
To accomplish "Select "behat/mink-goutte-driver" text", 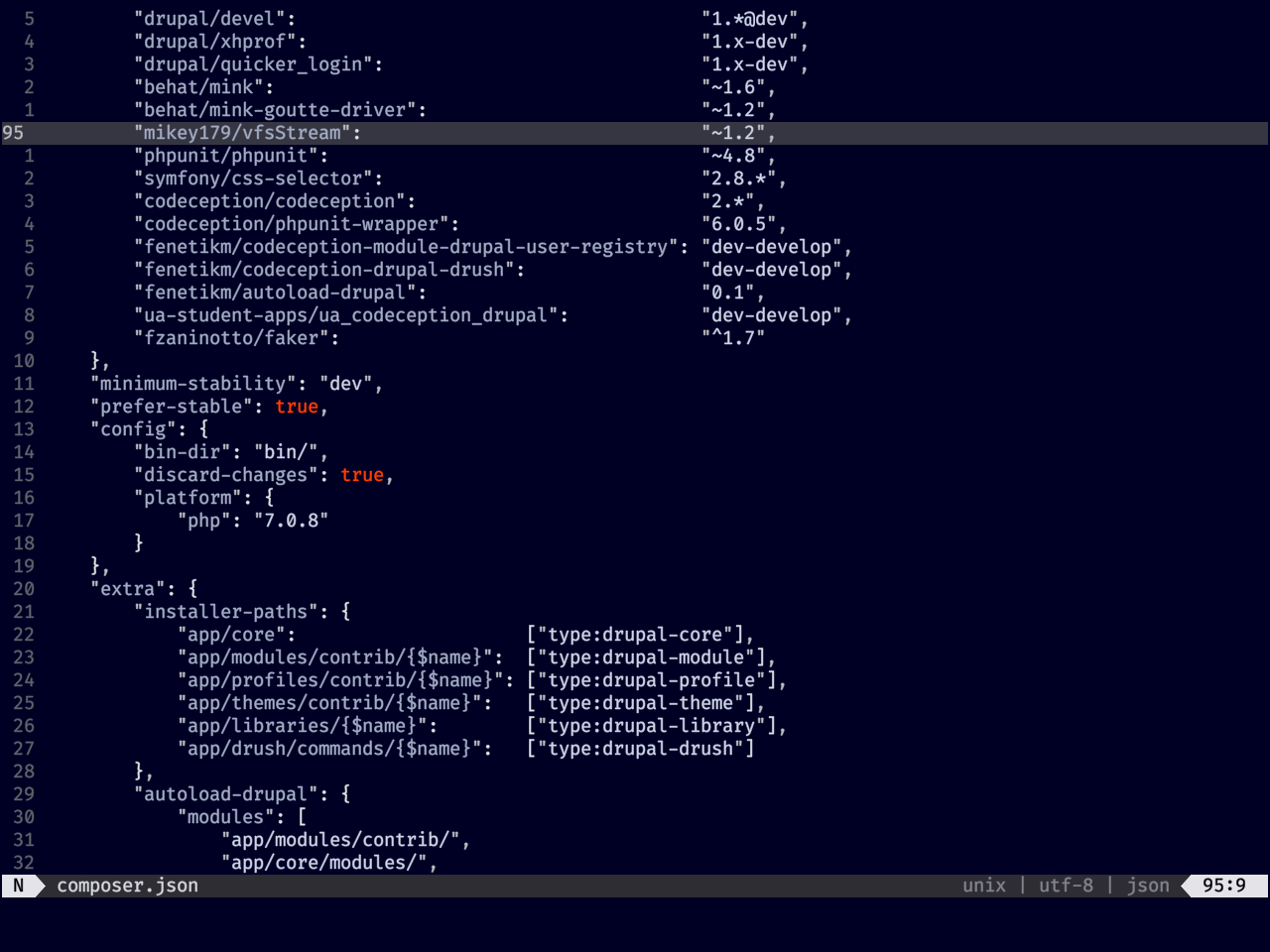I will click(x=275, y=110).
